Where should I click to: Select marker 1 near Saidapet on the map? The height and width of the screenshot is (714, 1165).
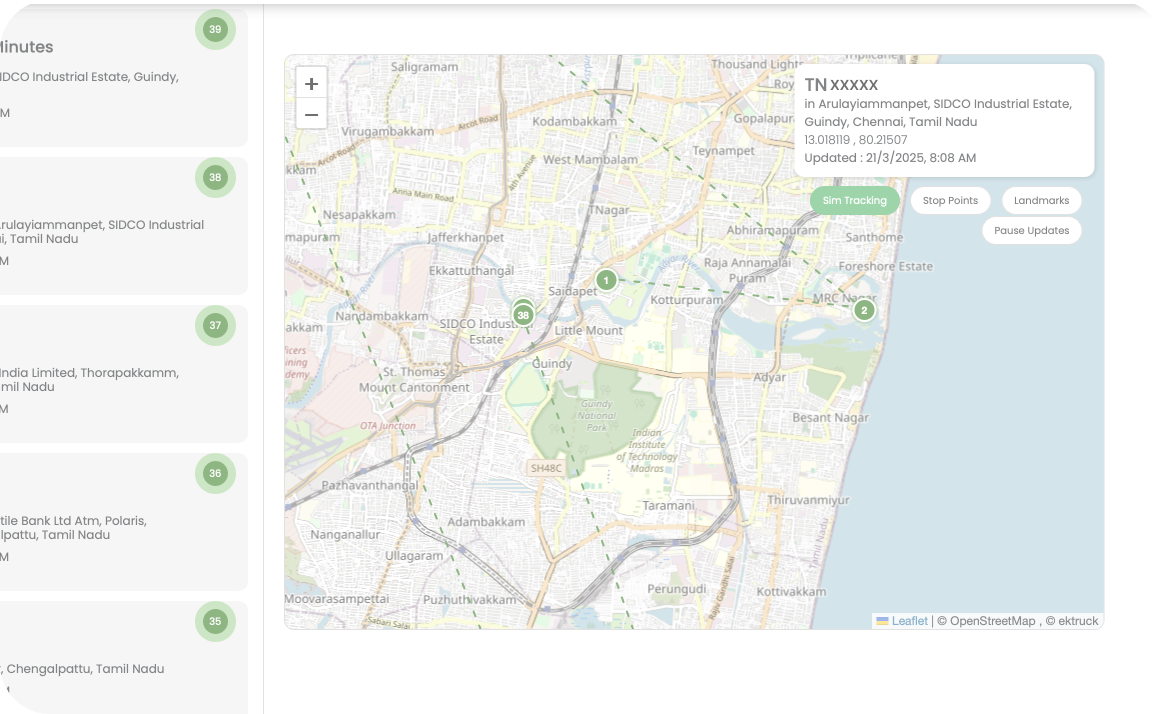pyautogui.click(x=606, y=280)
